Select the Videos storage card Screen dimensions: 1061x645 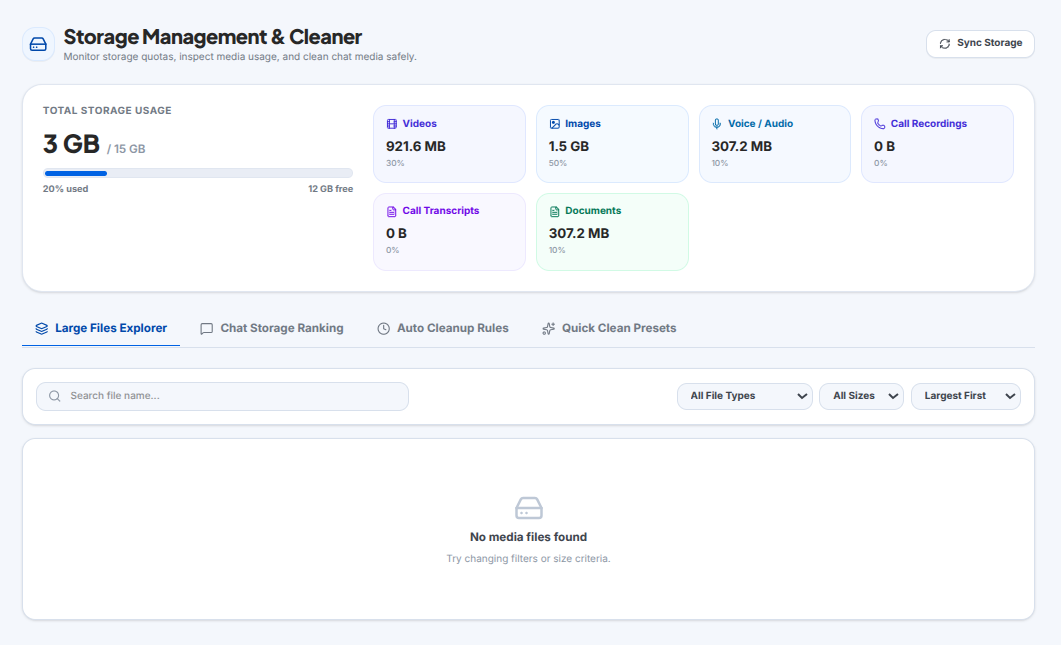coord(449,143)
